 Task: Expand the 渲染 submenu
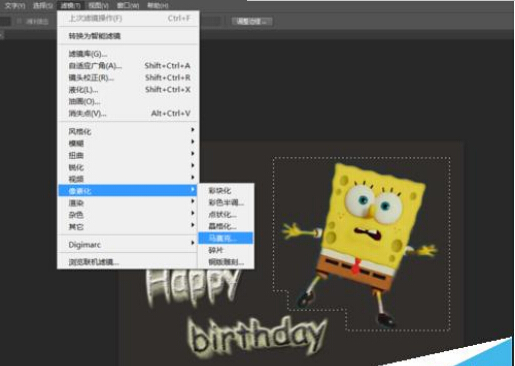click(129, 203)
